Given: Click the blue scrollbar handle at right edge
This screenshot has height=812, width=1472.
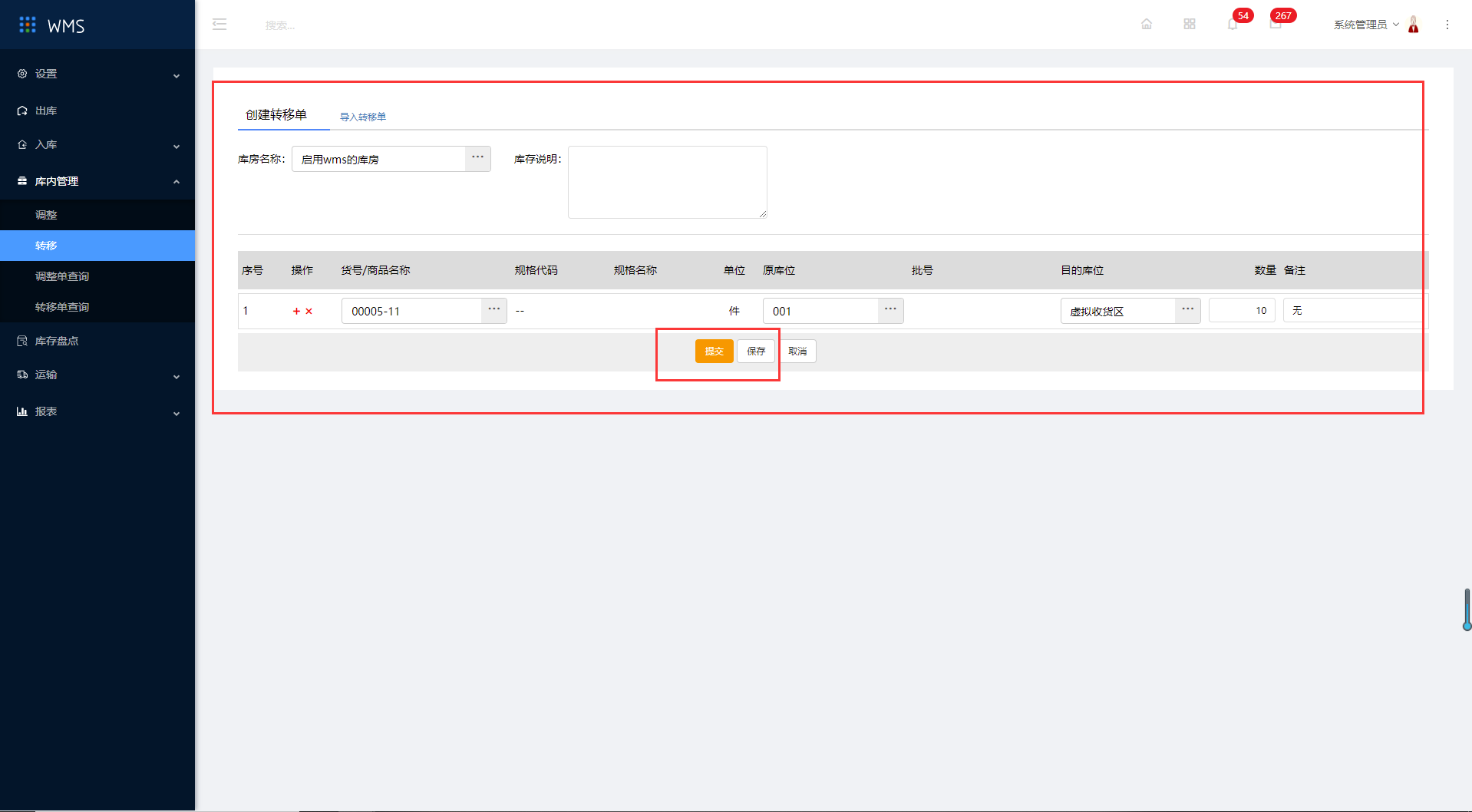Looking at the screenshot, I should 1467,609.
